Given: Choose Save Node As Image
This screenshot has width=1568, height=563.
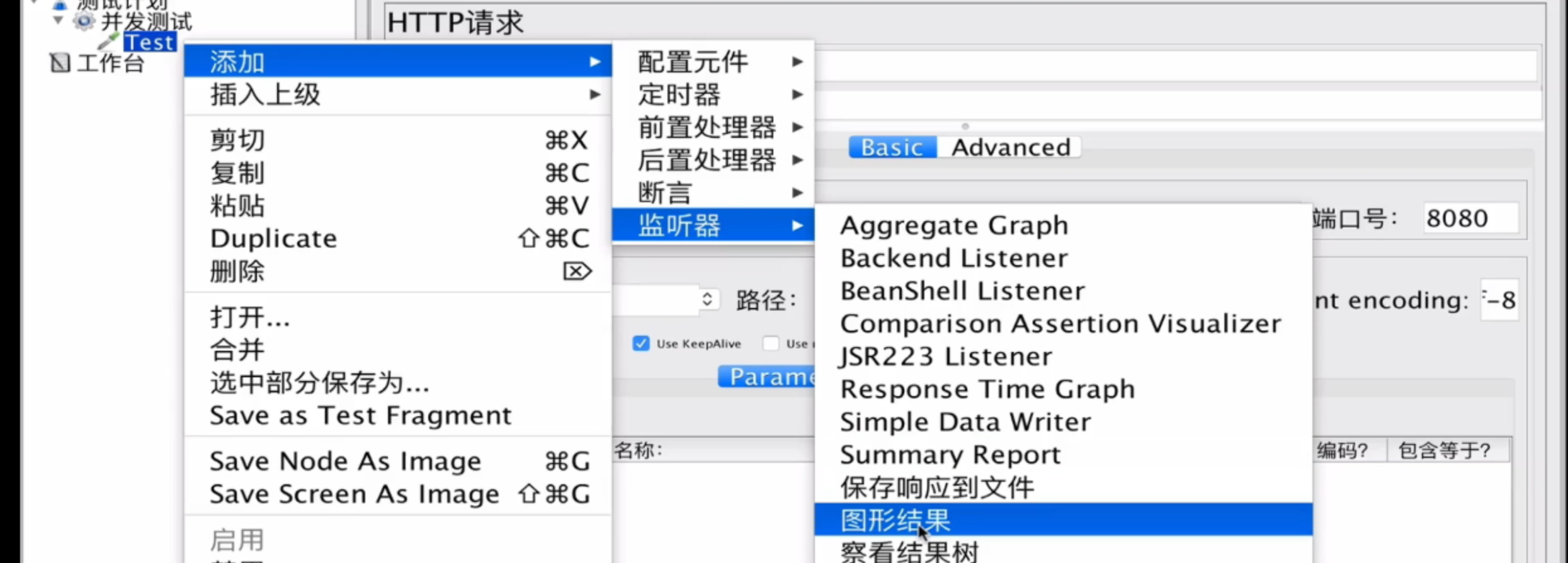Looking at the screenshot, I should pos(345,462).
